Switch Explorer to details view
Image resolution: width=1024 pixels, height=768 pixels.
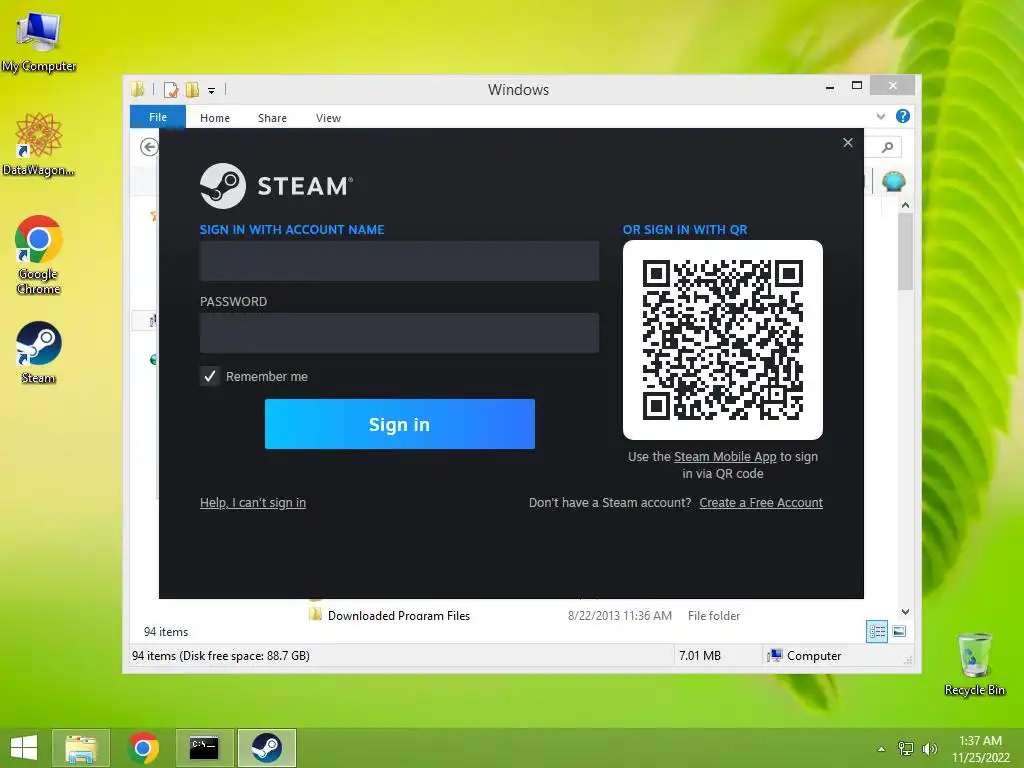pyautogui.click(x=877, y=631)
